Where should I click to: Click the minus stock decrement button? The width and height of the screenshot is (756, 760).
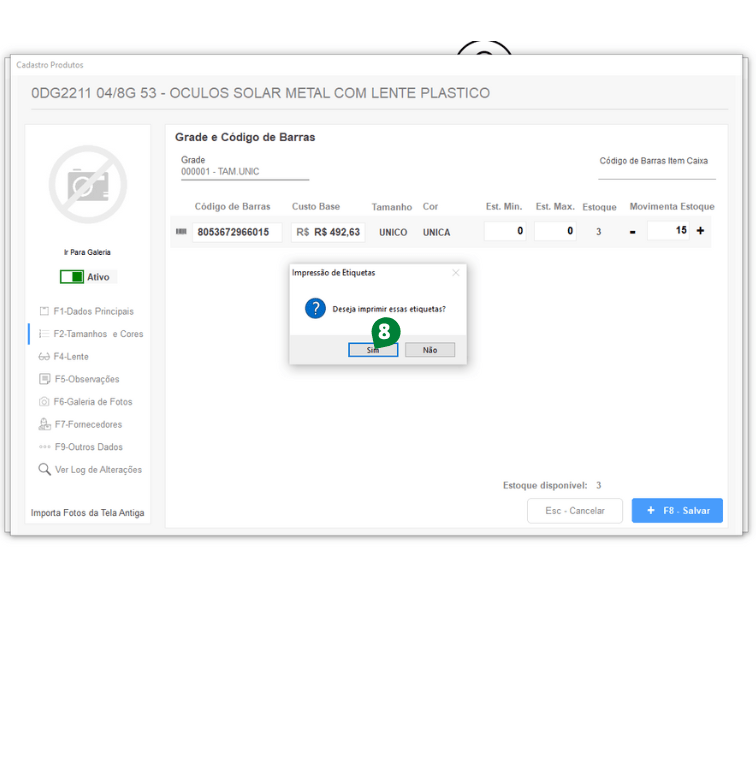632,232
